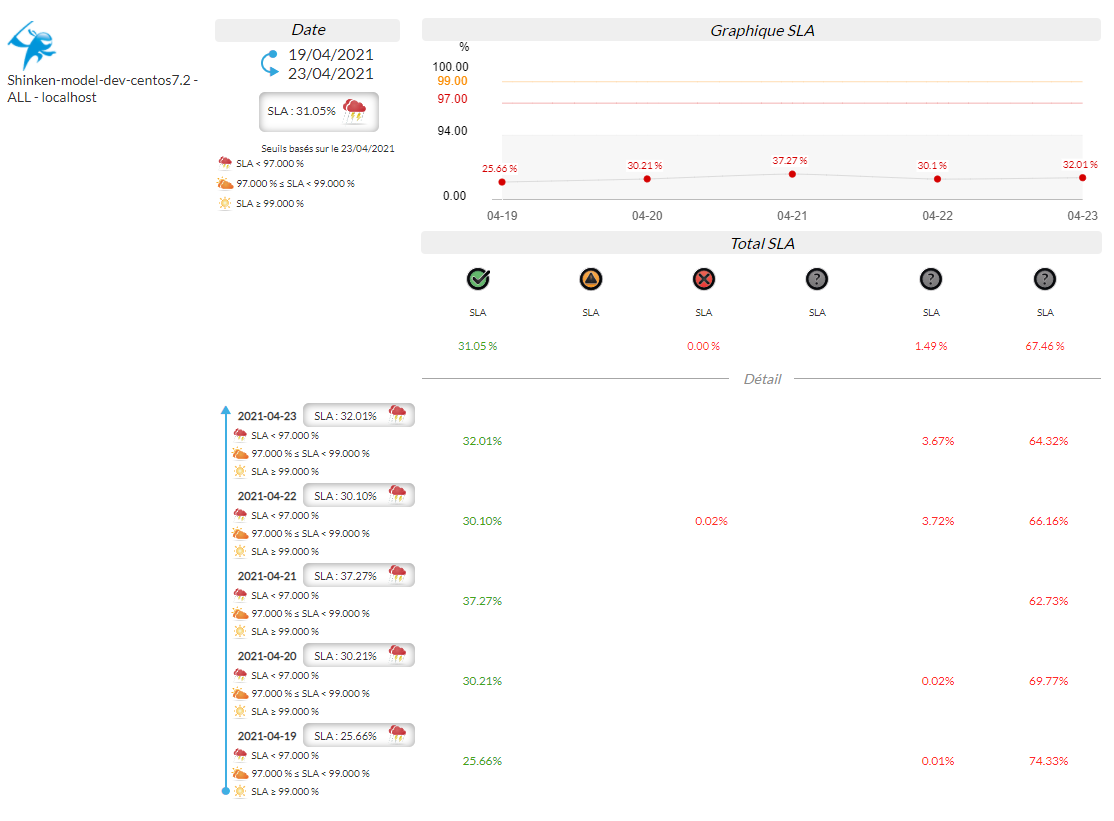Open the 2021-04-23 SLA 32.01% badge
Screen dimensions: 1114x821
pos(358,415)
